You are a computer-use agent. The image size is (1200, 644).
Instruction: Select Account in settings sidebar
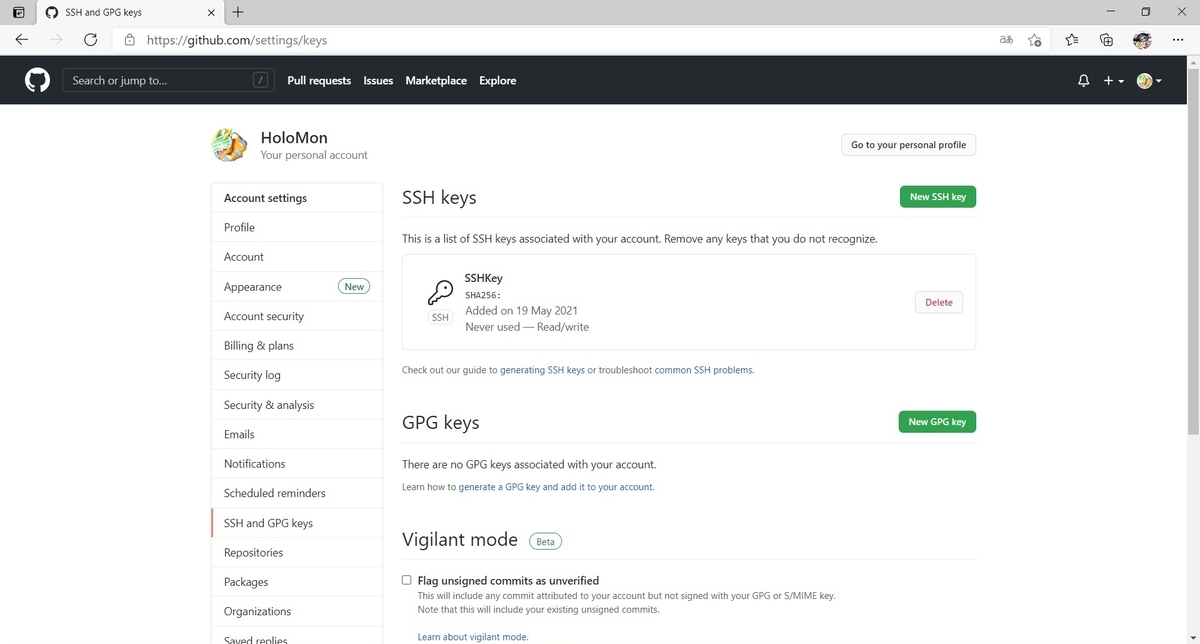click(297, 257)
